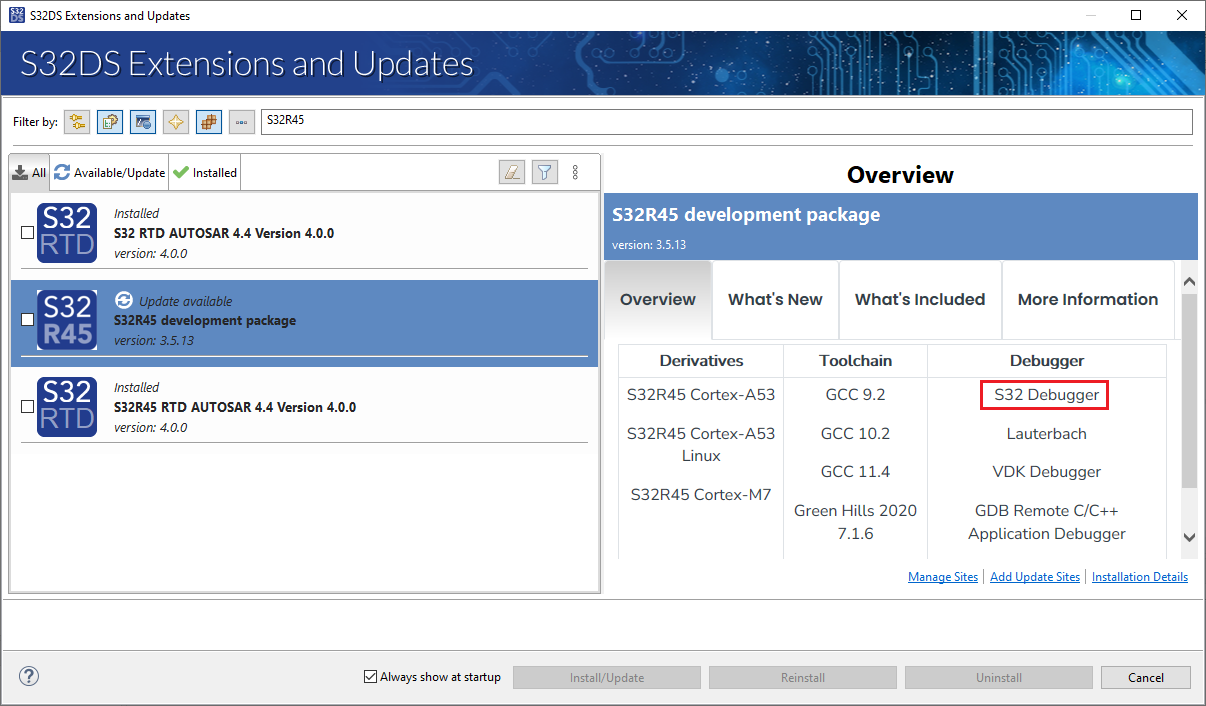
Task: Select the blue window filter icon
Action: (x=142, y=121)
